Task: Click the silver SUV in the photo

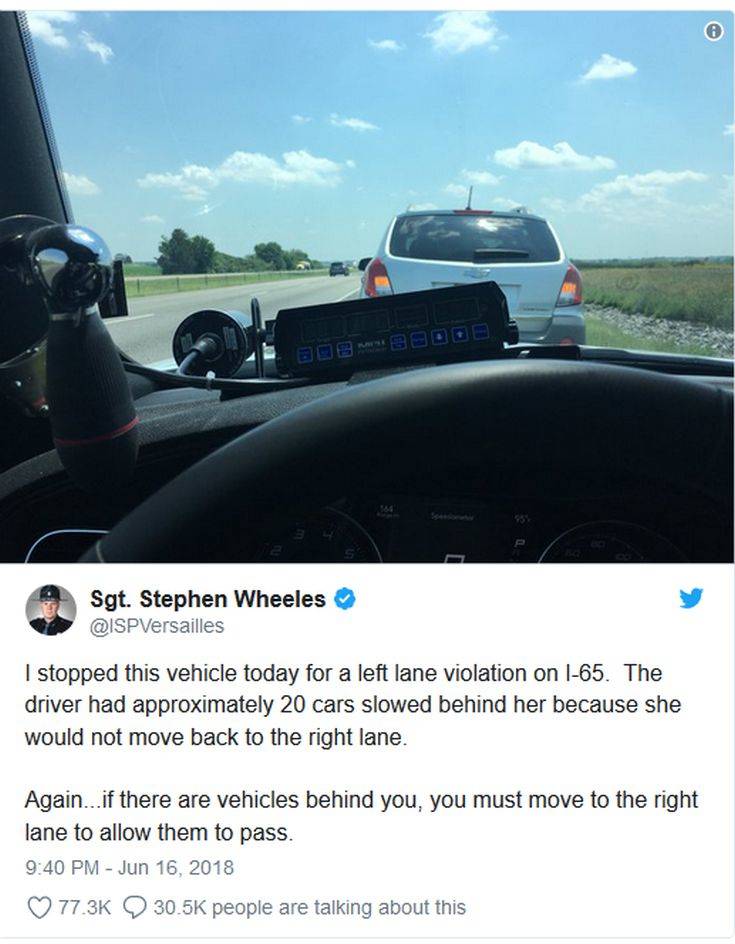Action: tap(473, 274)
